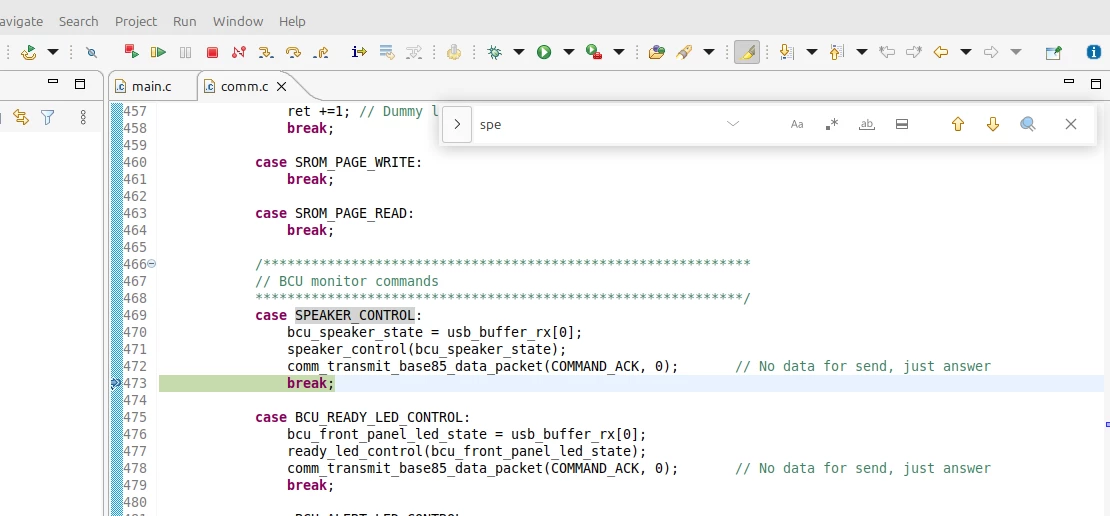Image resolution: width=1110 pixels, height=516 pixels.
Task: Click the Disconnect debug icon
Action: tap(239, 52)
